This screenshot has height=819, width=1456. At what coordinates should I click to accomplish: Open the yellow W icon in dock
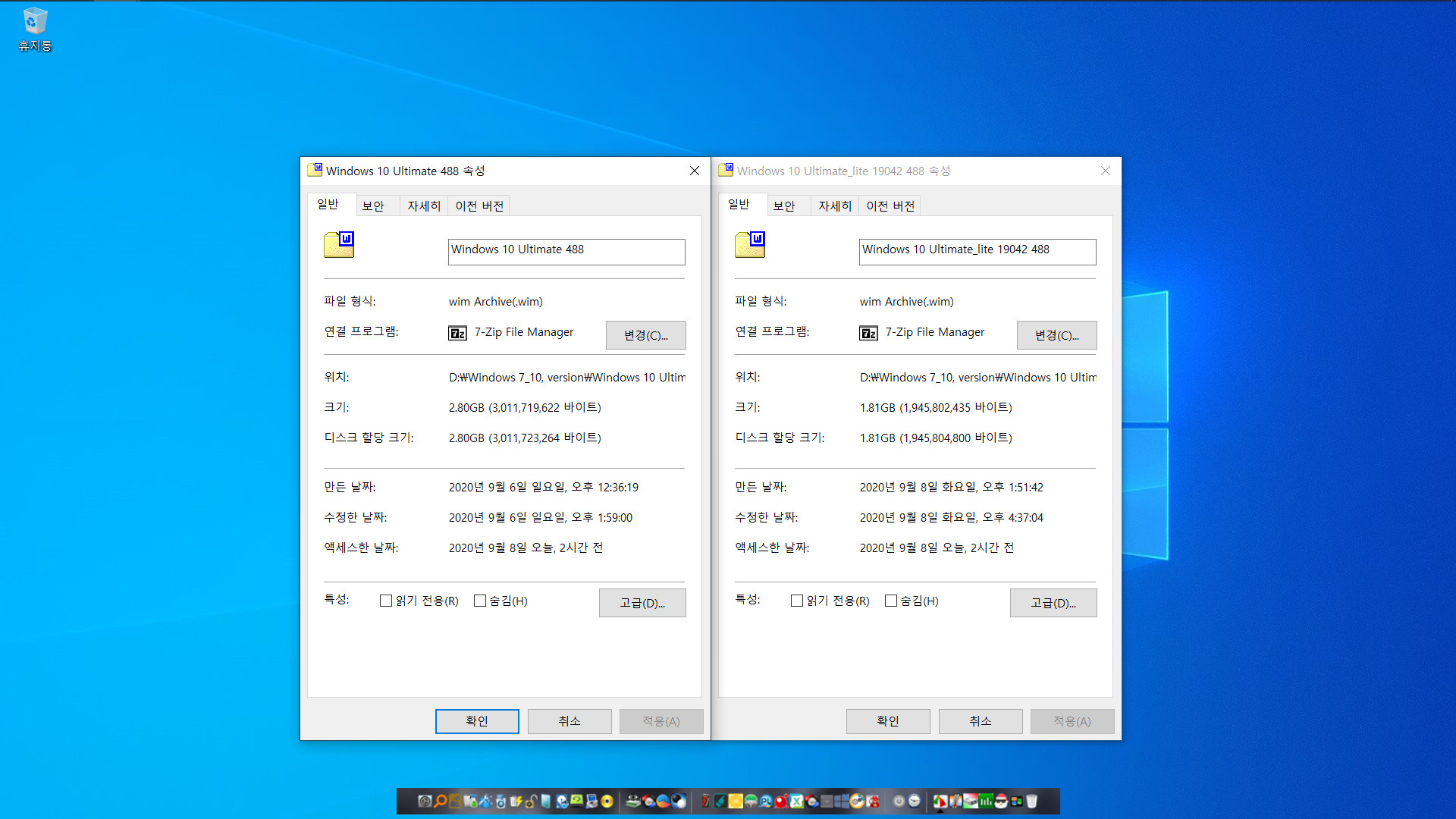tap(736, 801)
